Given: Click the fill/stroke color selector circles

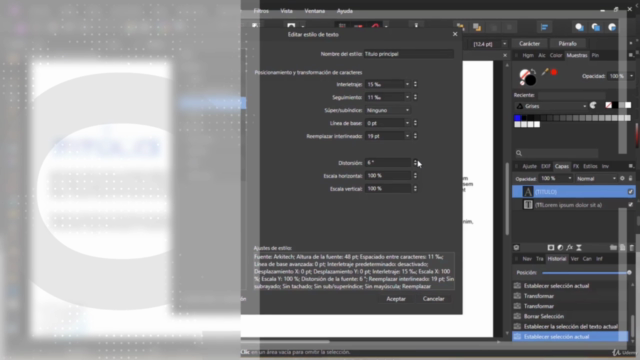Looking at the screenshot, I should tap(527, 77).
